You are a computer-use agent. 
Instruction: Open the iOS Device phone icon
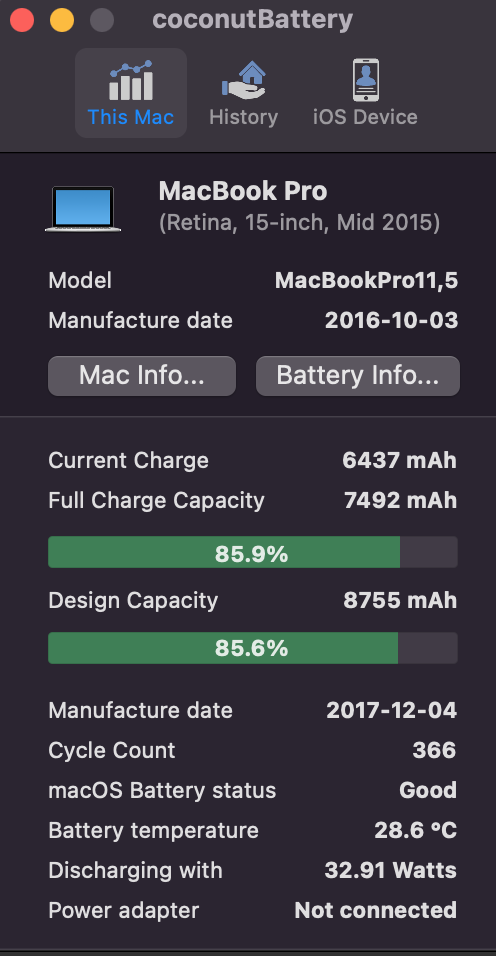click(x=366, y=80)
